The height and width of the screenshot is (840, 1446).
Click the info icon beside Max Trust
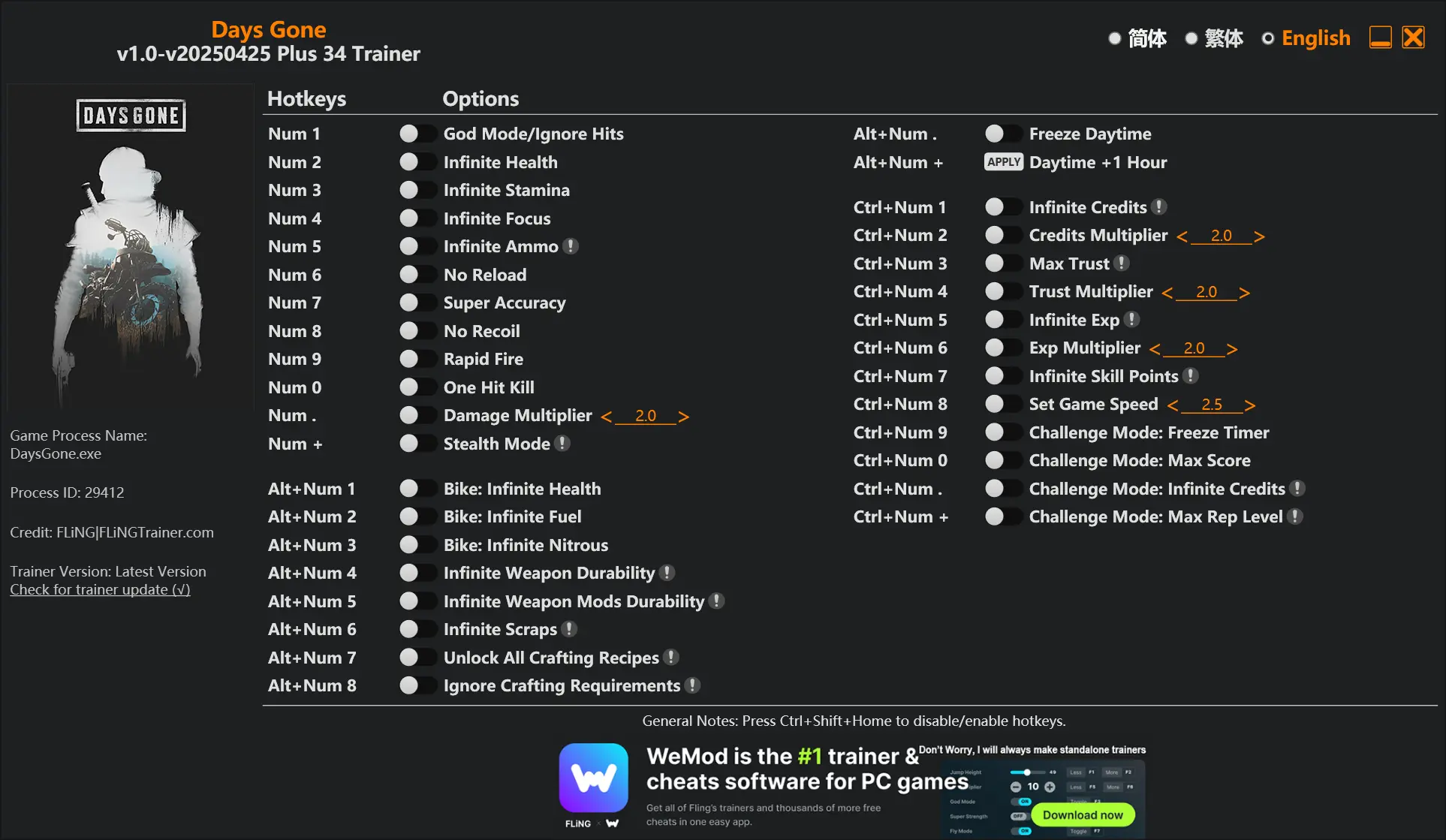point(1122,263)
